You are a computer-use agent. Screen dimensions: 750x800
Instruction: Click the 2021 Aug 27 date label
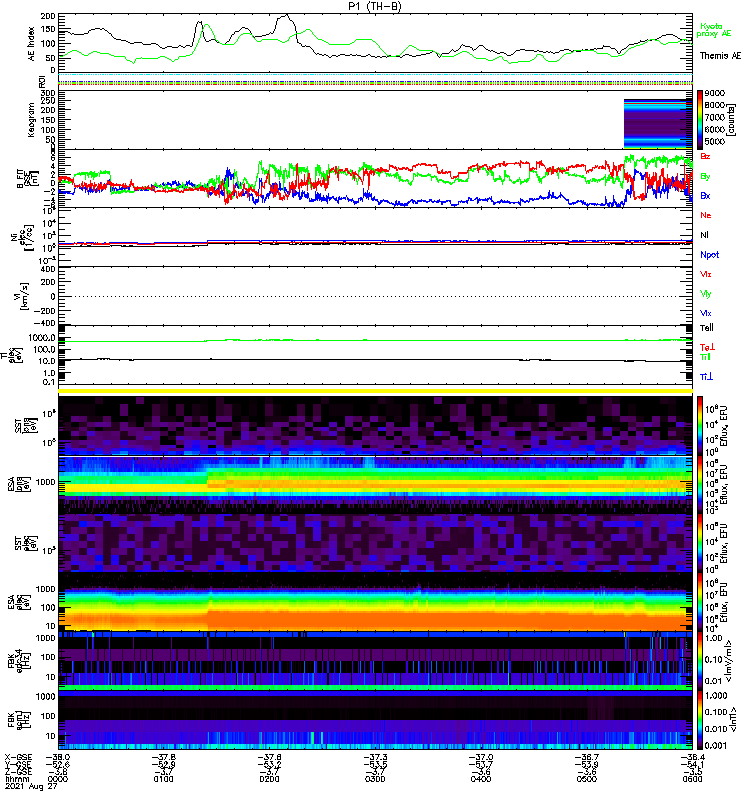tap(31, 786)
